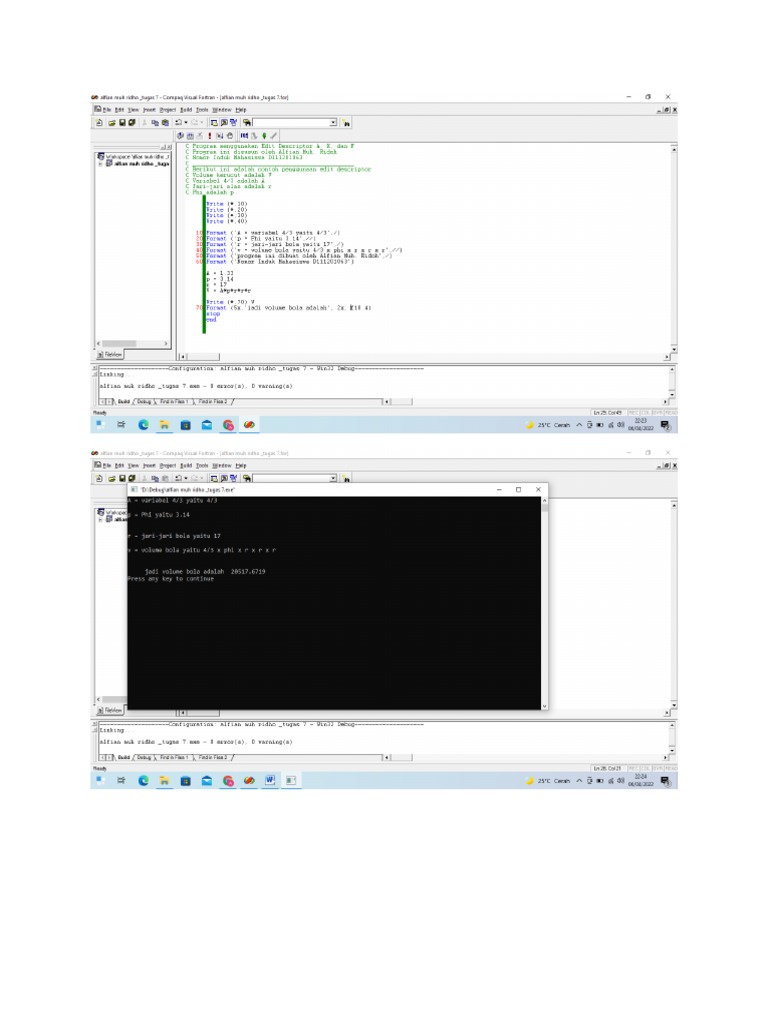Click red exclamation Execute Program icon

[x=210, y=135]
